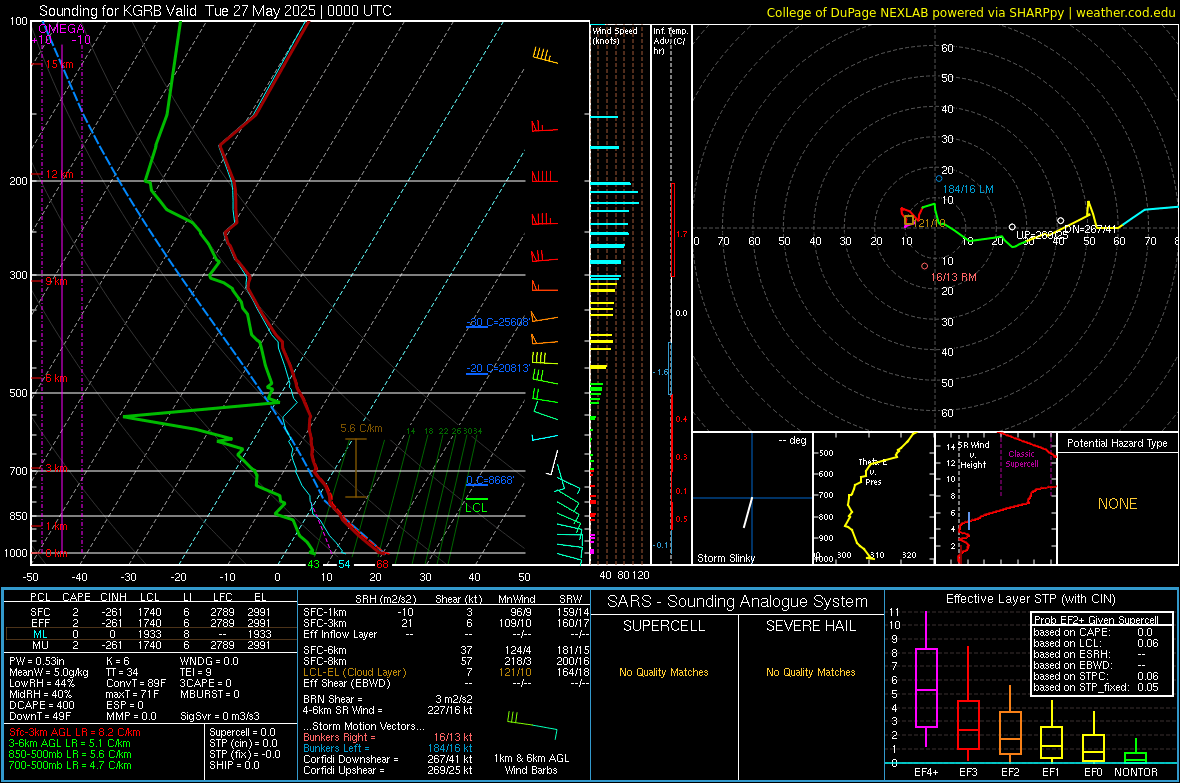Screen dimensions: 1180x783
Task: Click the 184/16 LM hodograph marker label
Action: (968, 190)
